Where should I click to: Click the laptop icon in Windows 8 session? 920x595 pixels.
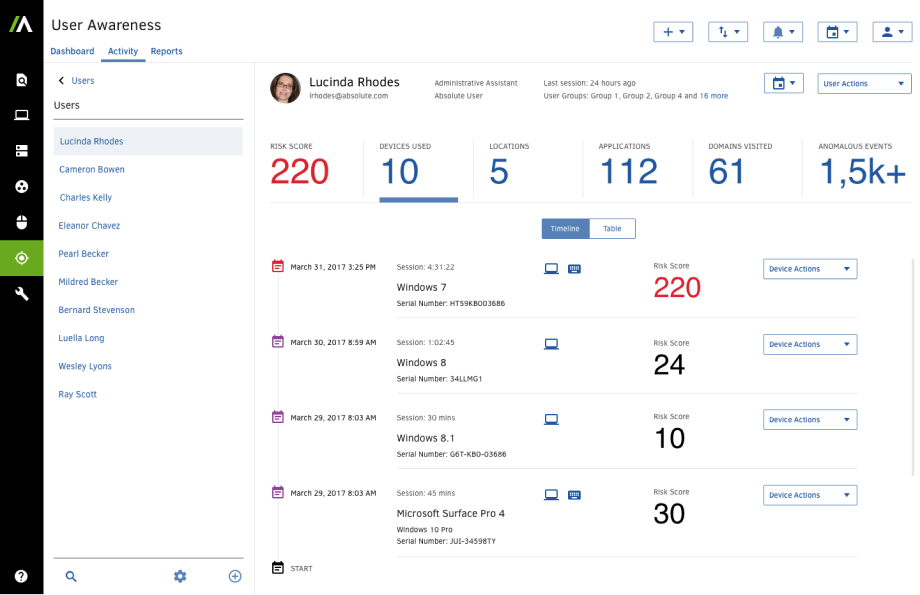[x=551, y=344]
